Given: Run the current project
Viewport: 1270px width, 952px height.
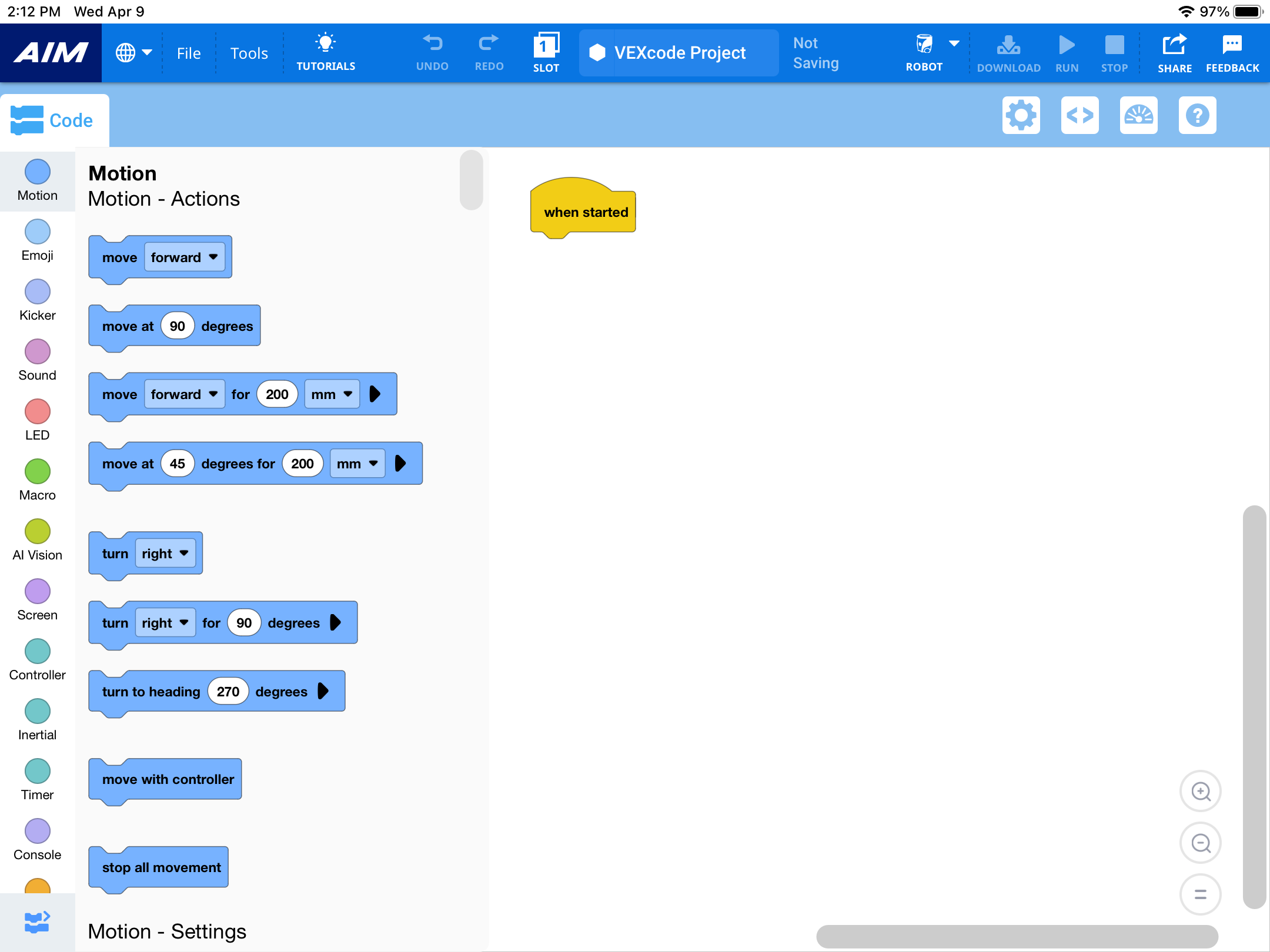Looking at the screenshot, I should [x=1066, y=52].
